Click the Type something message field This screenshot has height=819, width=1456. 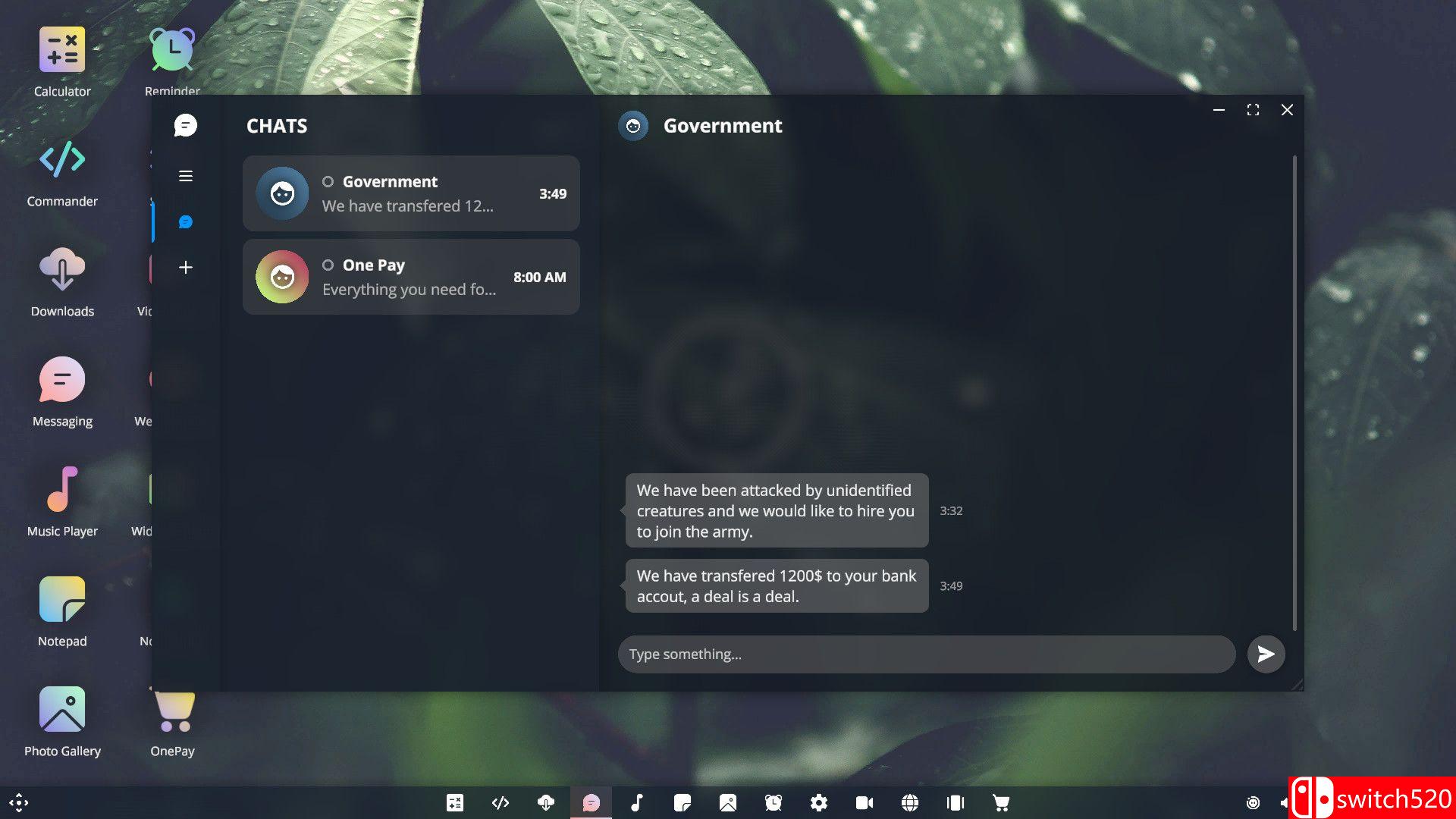[925, 654]
